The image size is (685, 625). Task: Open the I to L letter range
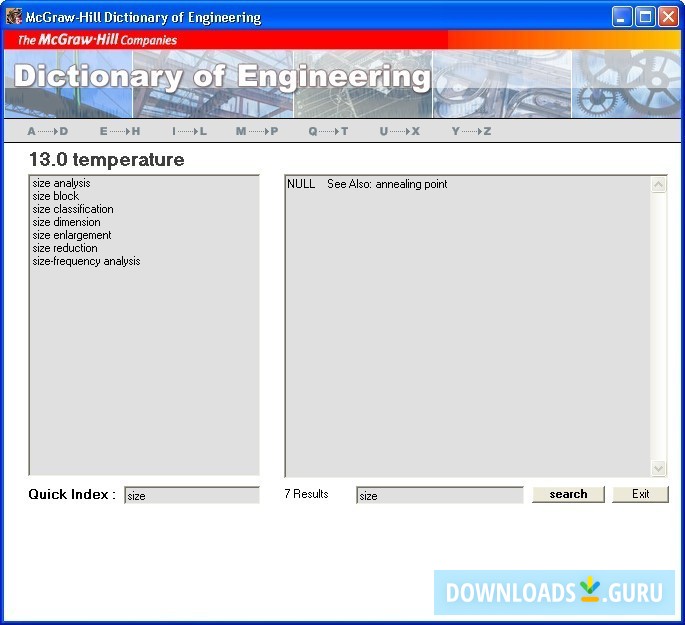click(189, 131)
